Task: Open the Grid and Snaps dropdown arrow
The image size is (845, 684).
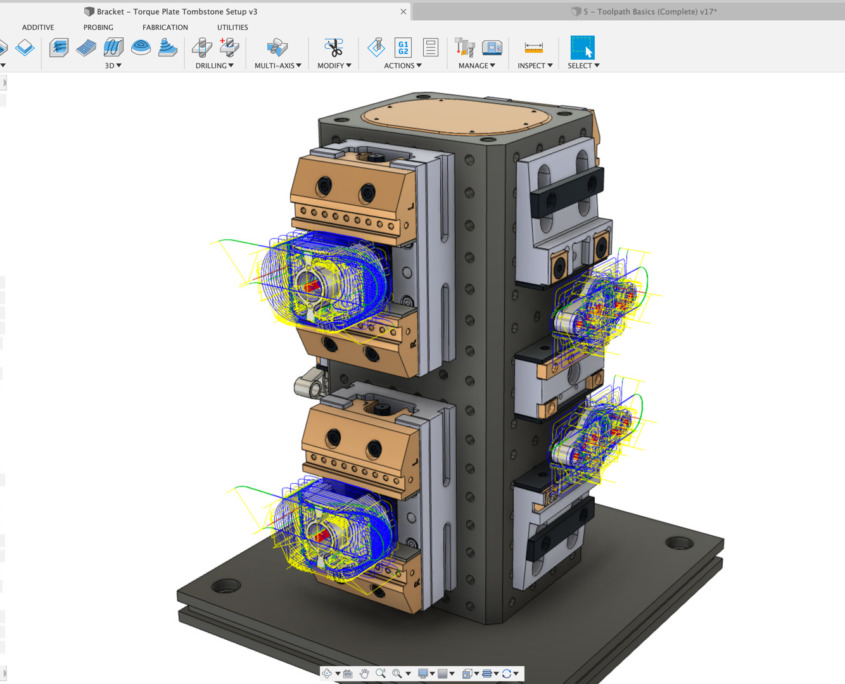Action: (452, 673)
